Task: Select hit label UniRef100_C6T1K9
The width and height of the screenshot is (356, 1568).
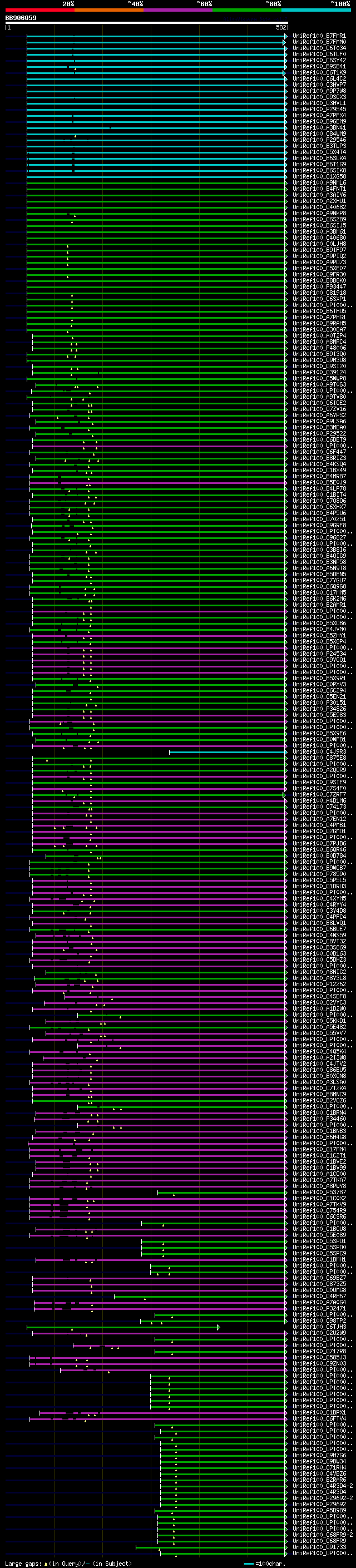Action: pos(319,72)
